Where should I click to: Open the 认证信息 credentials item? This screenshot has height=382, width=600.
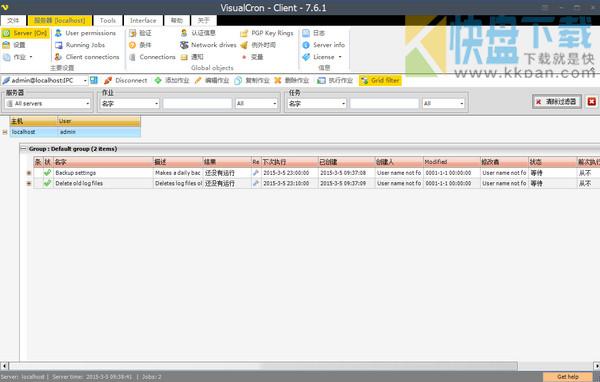pyautogui.click(x=198, y=33)
